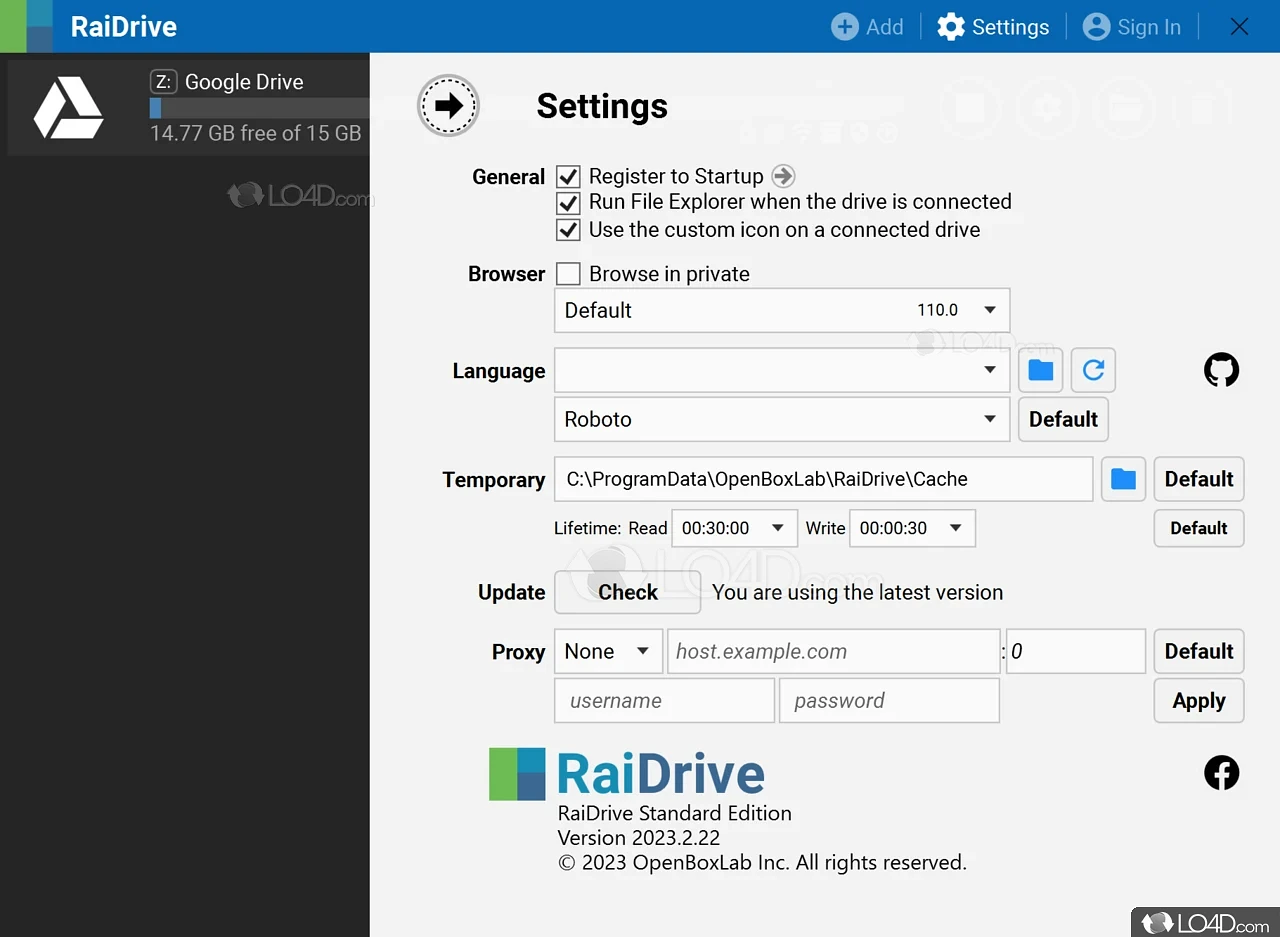Image resolution: width=1280 pixels, height=937 pixels.
Task: Select the Google Drive entry in the list
Action: (188, 108)
